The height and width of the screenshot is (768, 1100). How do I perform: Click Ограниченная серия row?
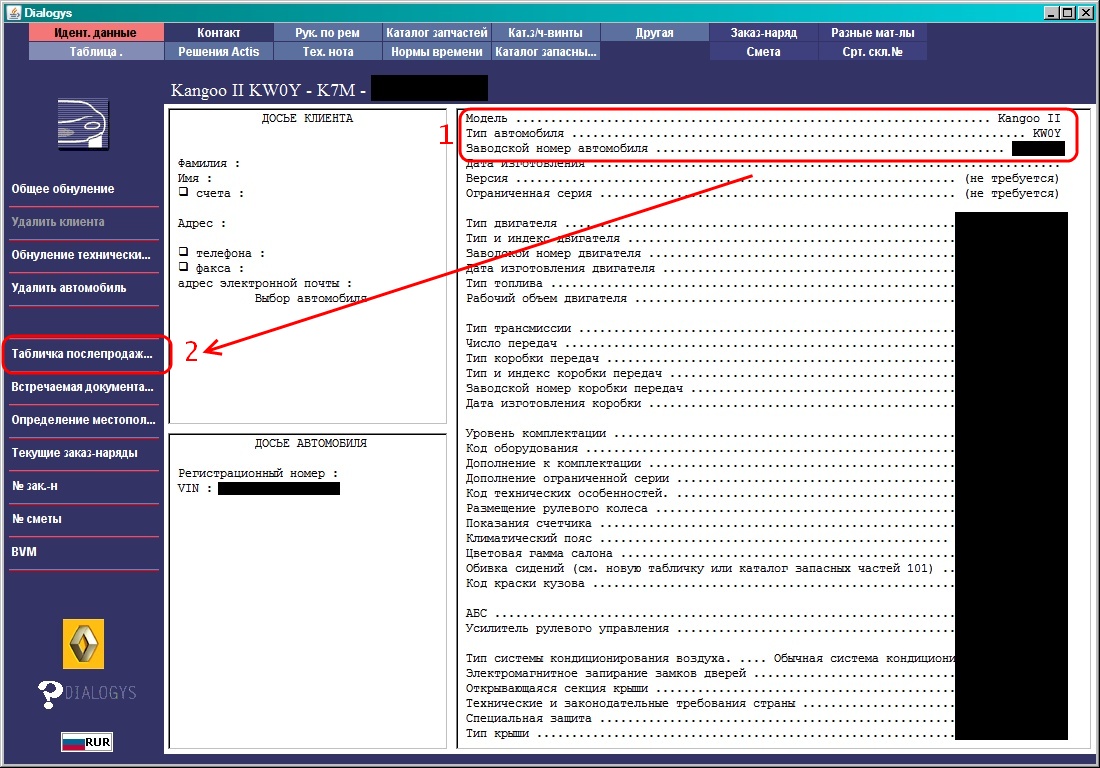[763, 194]
